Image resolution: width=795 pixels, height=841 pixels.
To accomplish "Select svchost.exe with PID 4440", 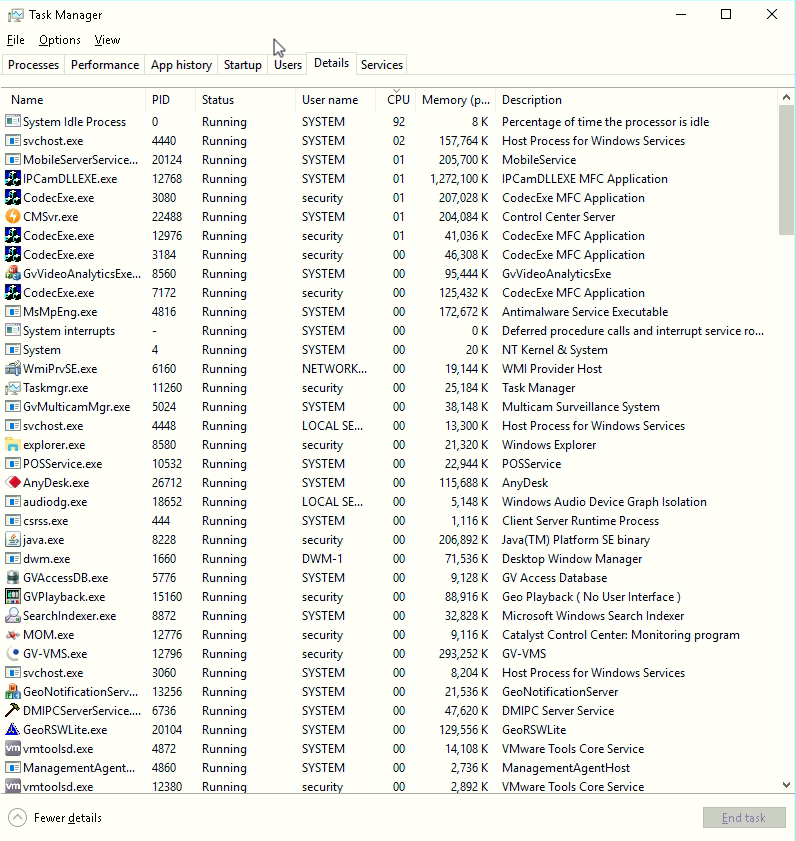I will coord(390,141).
